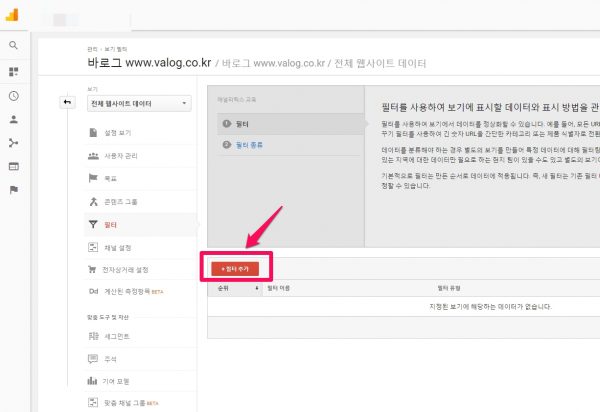Select step 1 필터 in education panel

289,124
